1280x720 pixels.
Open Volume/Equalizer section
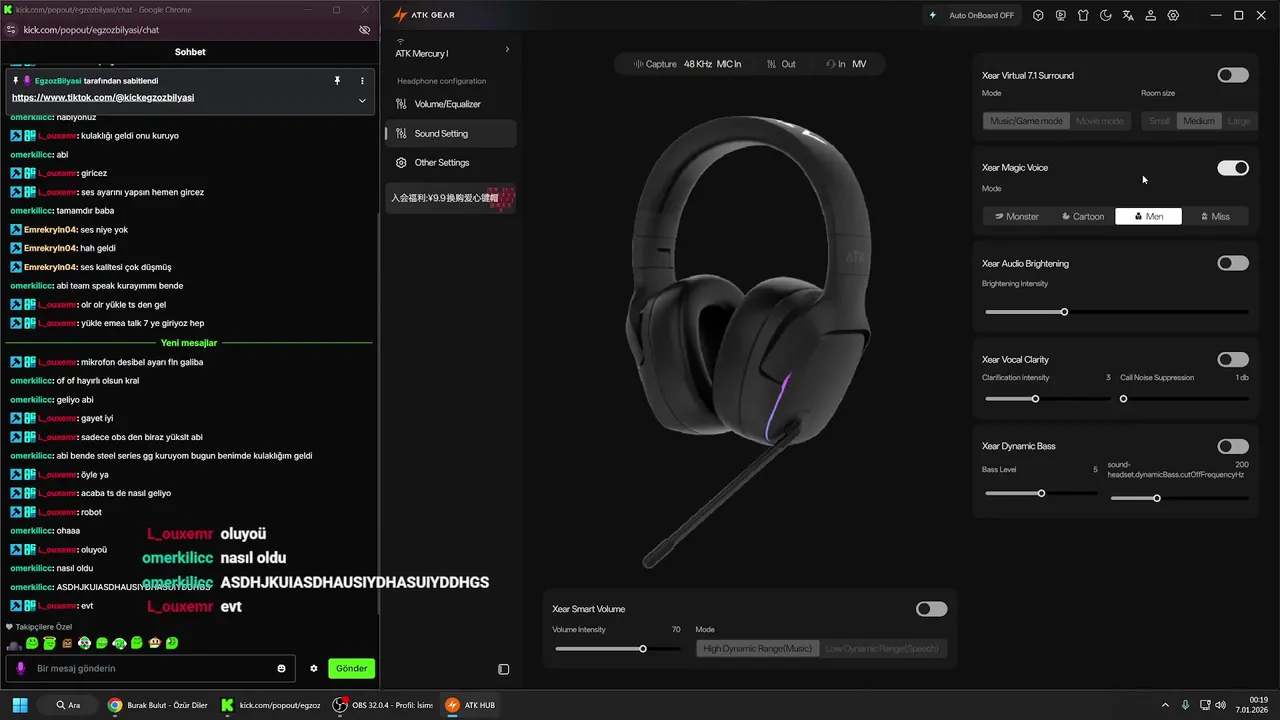450,104
